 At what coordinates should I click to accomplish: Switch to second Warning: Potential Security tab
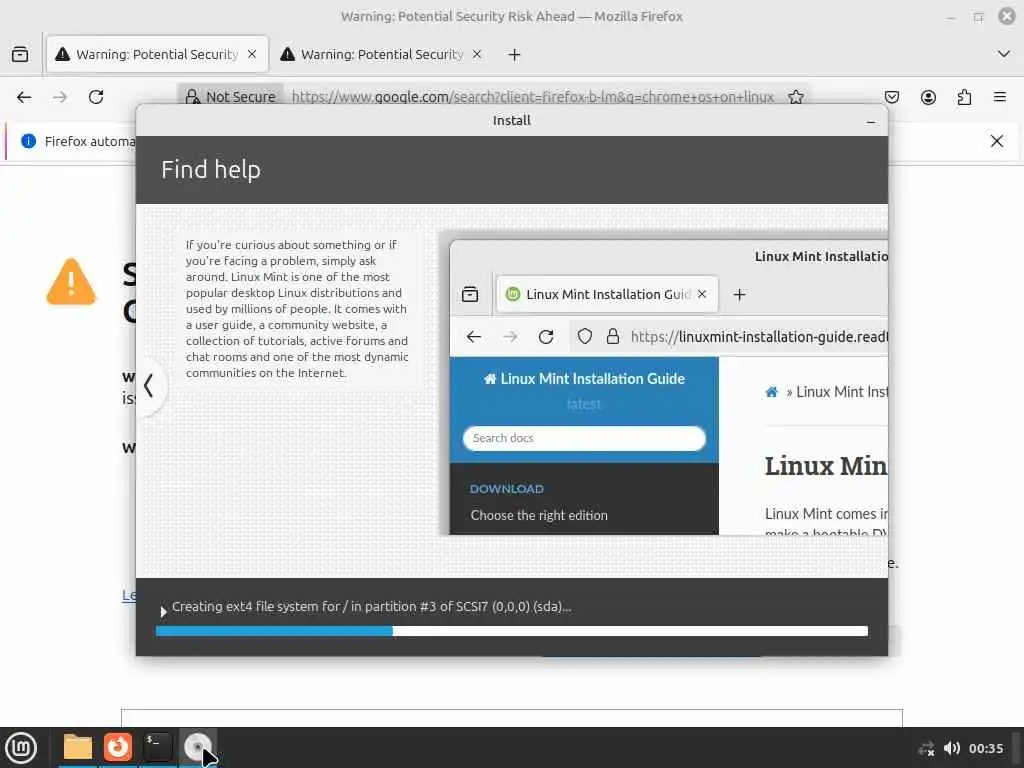click(382, 54)
